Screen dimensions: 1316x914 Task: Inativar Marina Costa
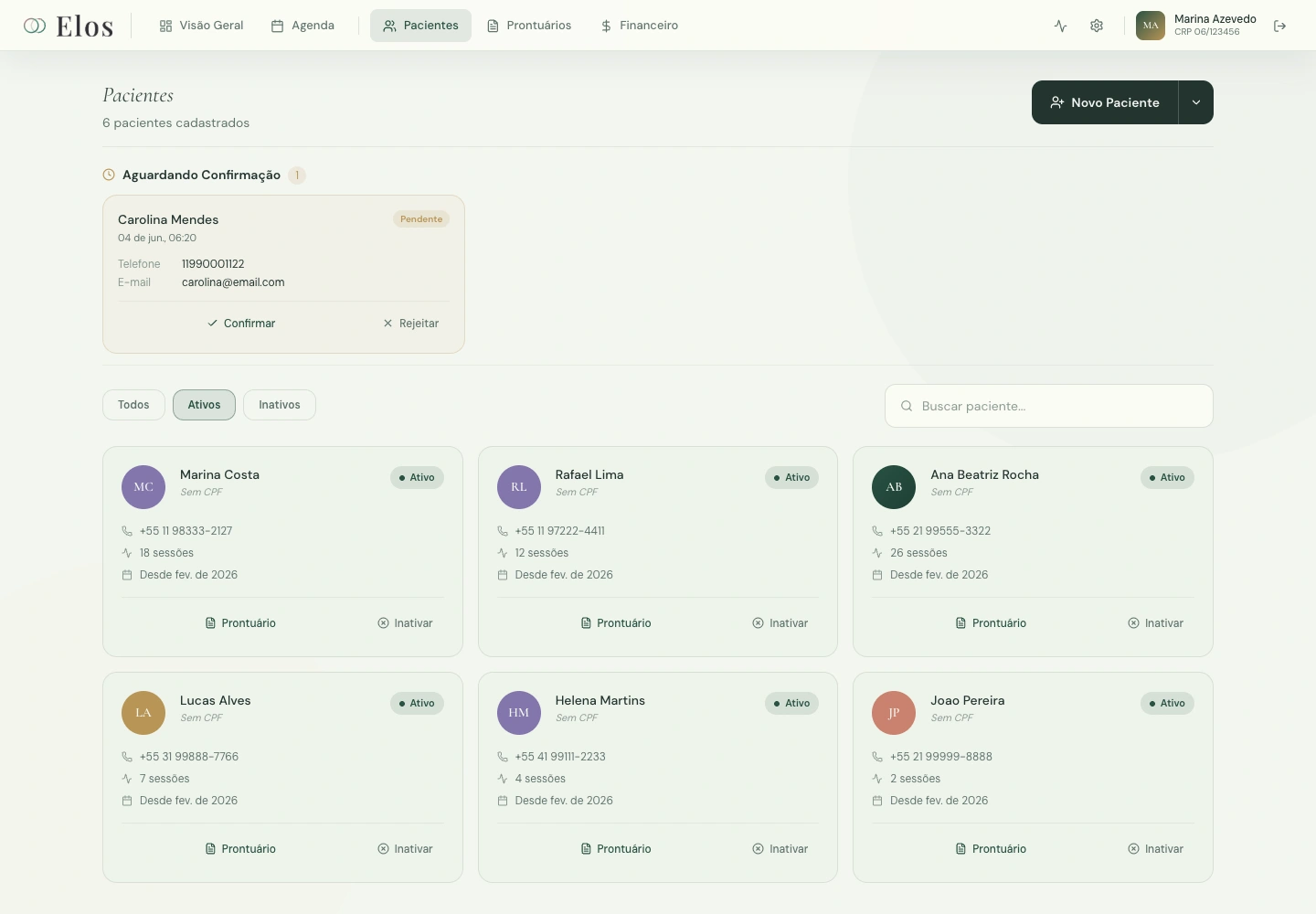point(405,623)
